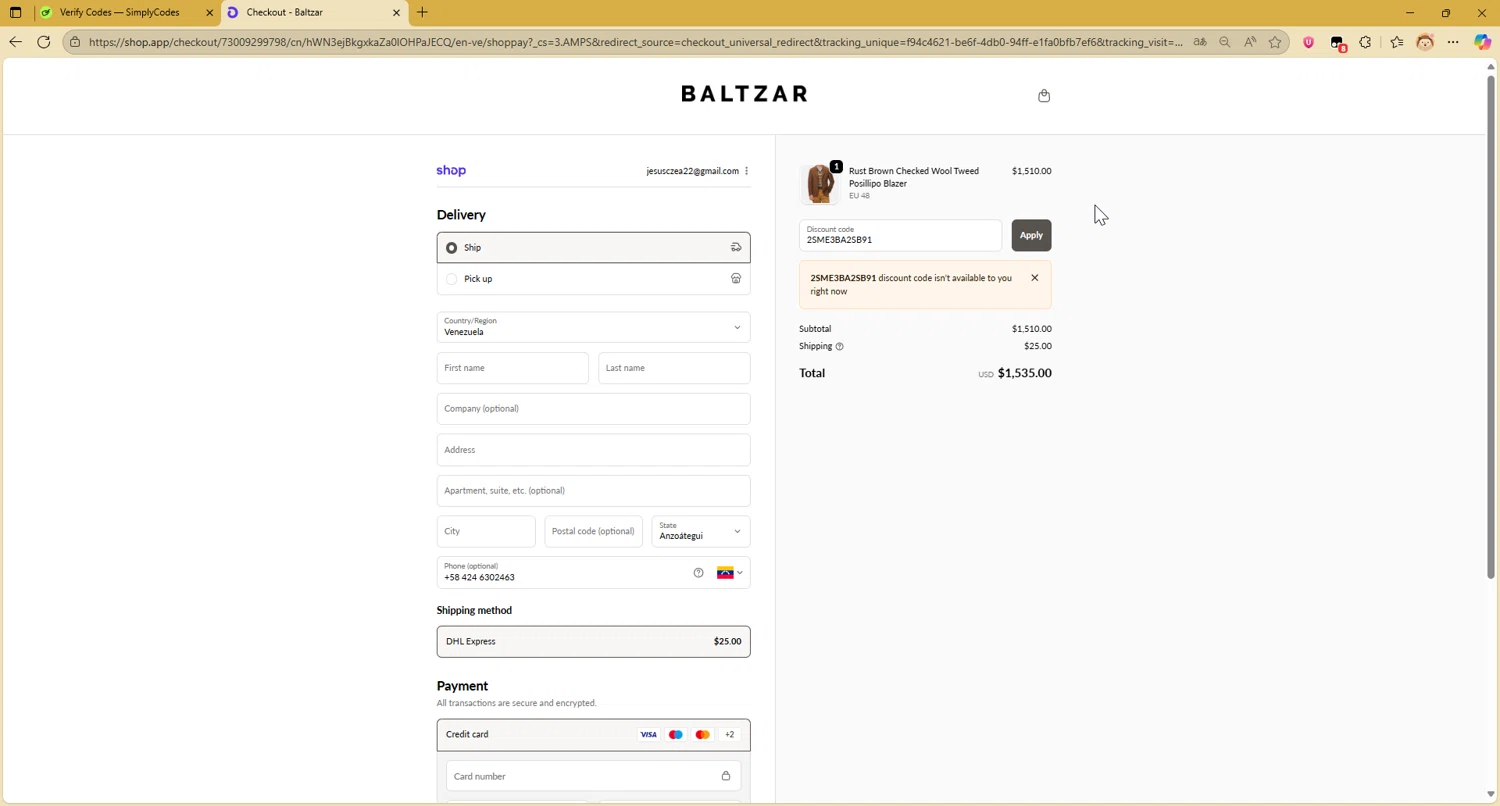Click the delivery truck icon in Ship row

(736, 247)
